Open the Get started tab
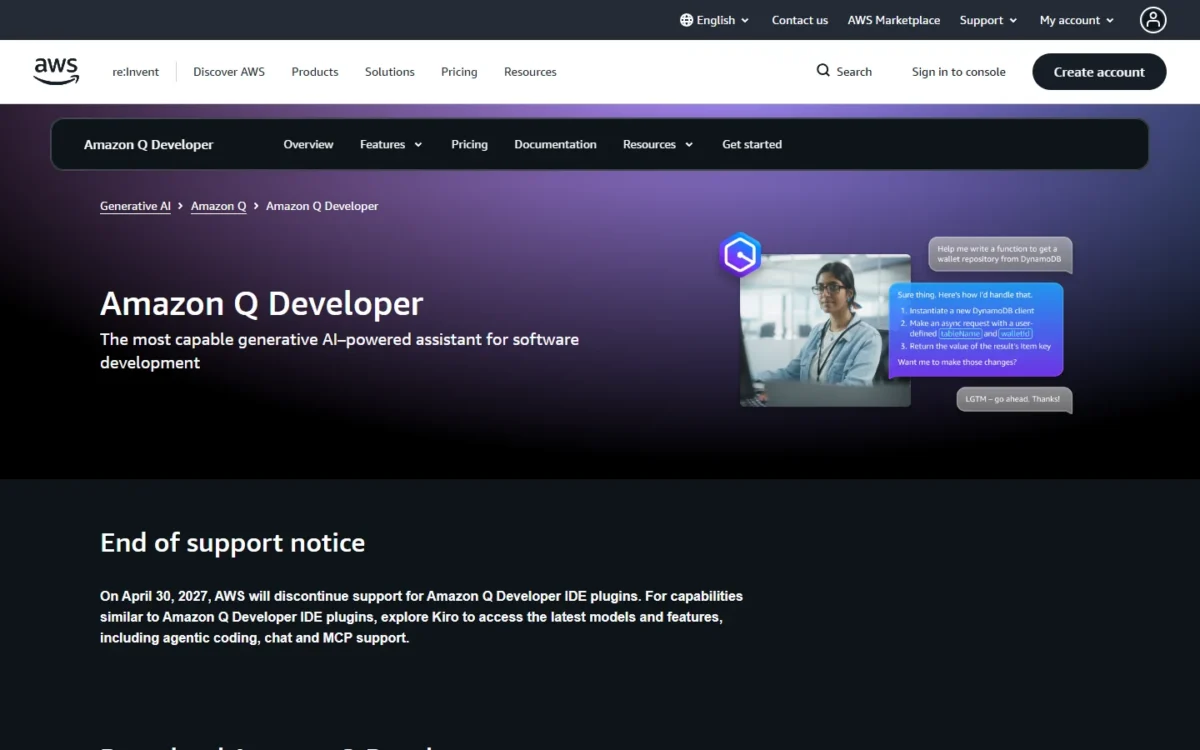 coord(752,144)
